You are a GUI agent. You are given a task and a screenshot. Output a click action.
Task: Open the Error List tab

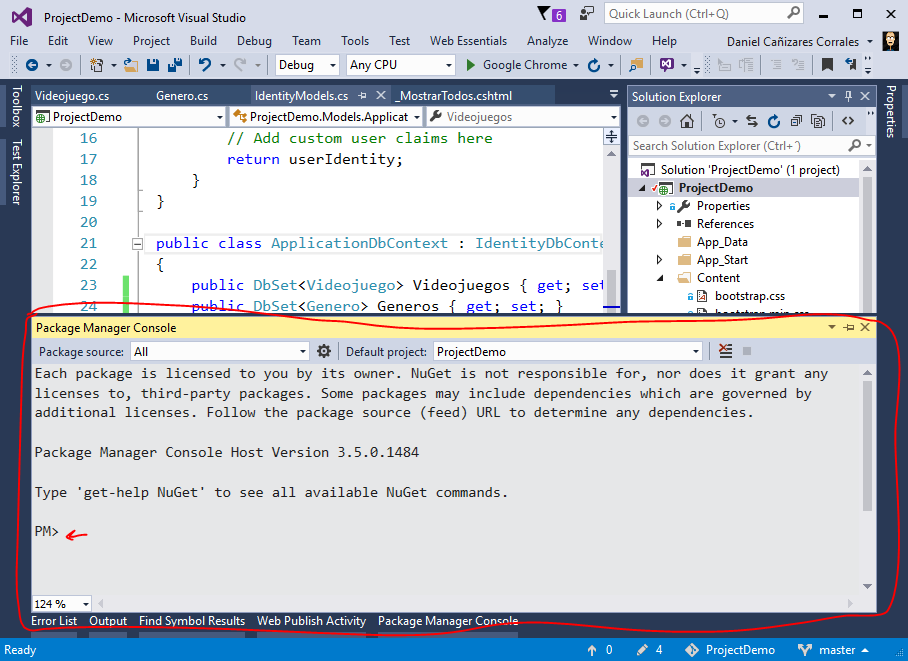pyautogui.click(x=54, y=621)
